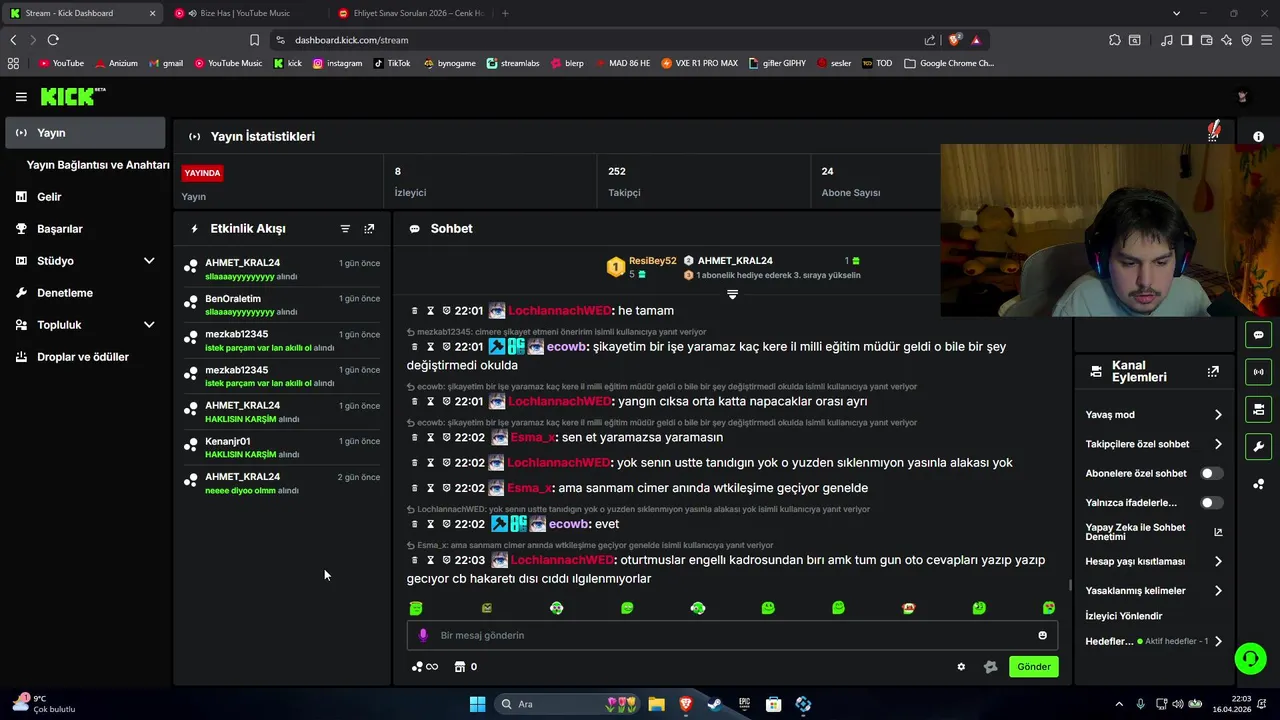Image resolution: width=1280 pixels, height=720 pixels.
Task: Click LochlannachWED username at 22:03
Action: pos(562,560)
